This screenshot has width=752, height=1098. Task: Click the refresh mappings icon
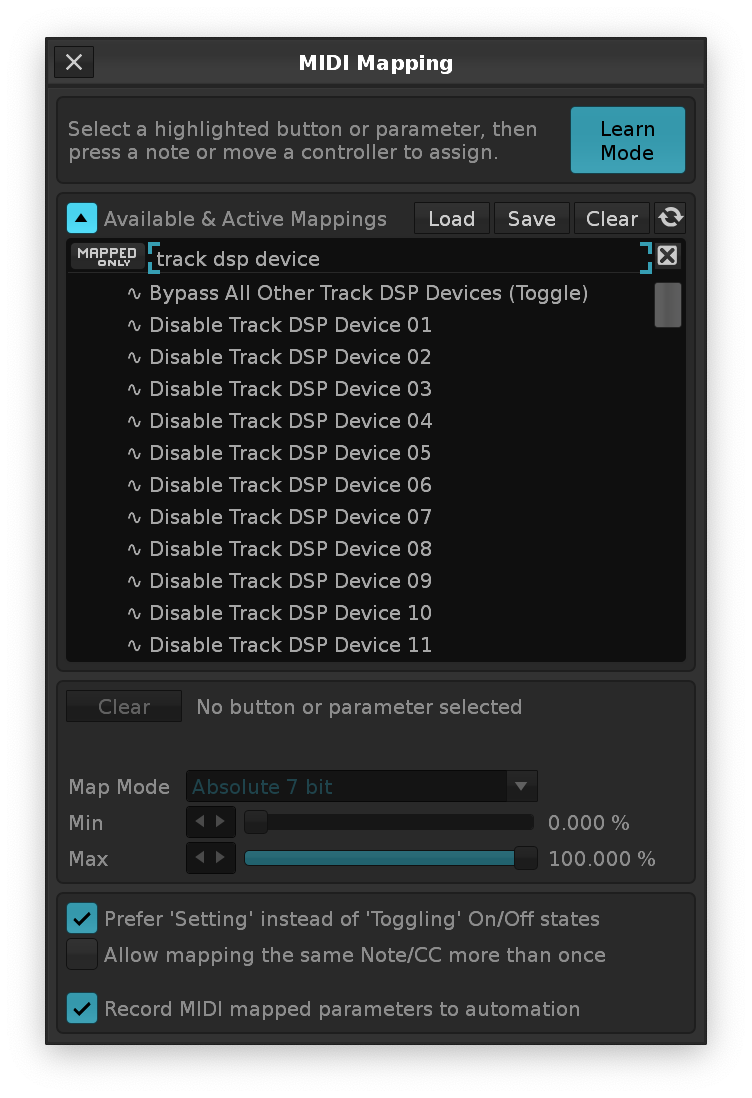(x=669, y=218)
